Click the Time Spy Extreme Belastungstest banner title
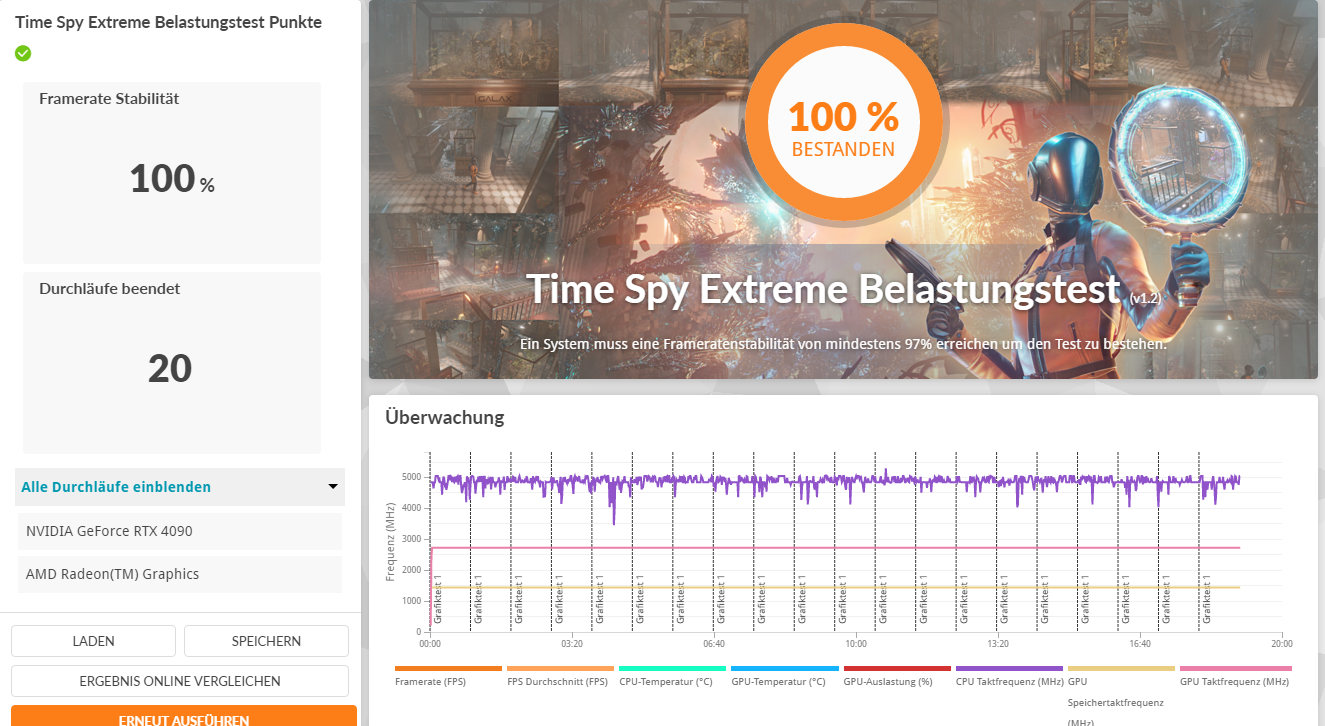Viewport: 1325px width, 726px height. pyautogui.click(x=823, y=289)
